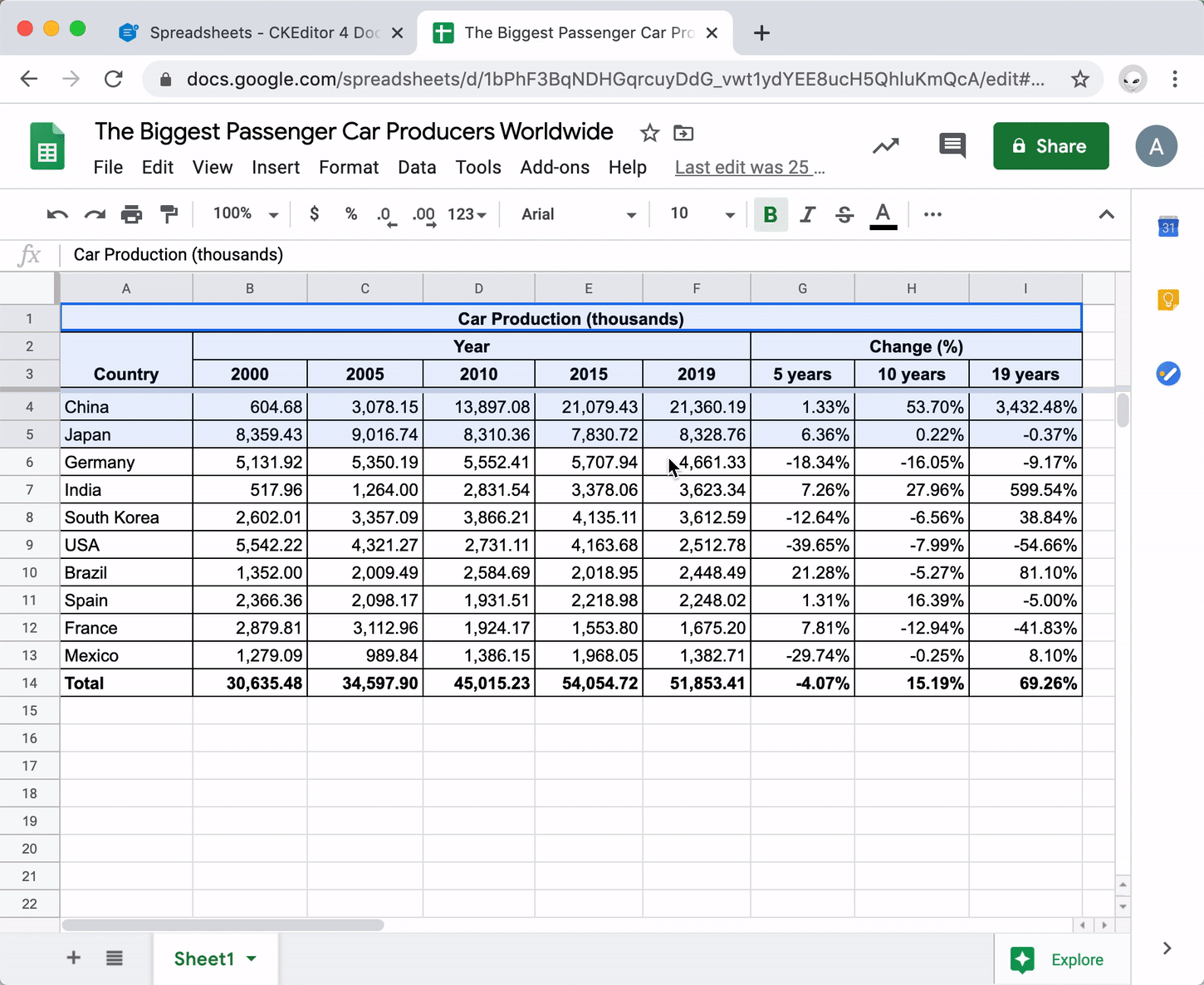Select cell with -54.66%
Viewport: 1204px width, 985px height.
[1025, 545]
